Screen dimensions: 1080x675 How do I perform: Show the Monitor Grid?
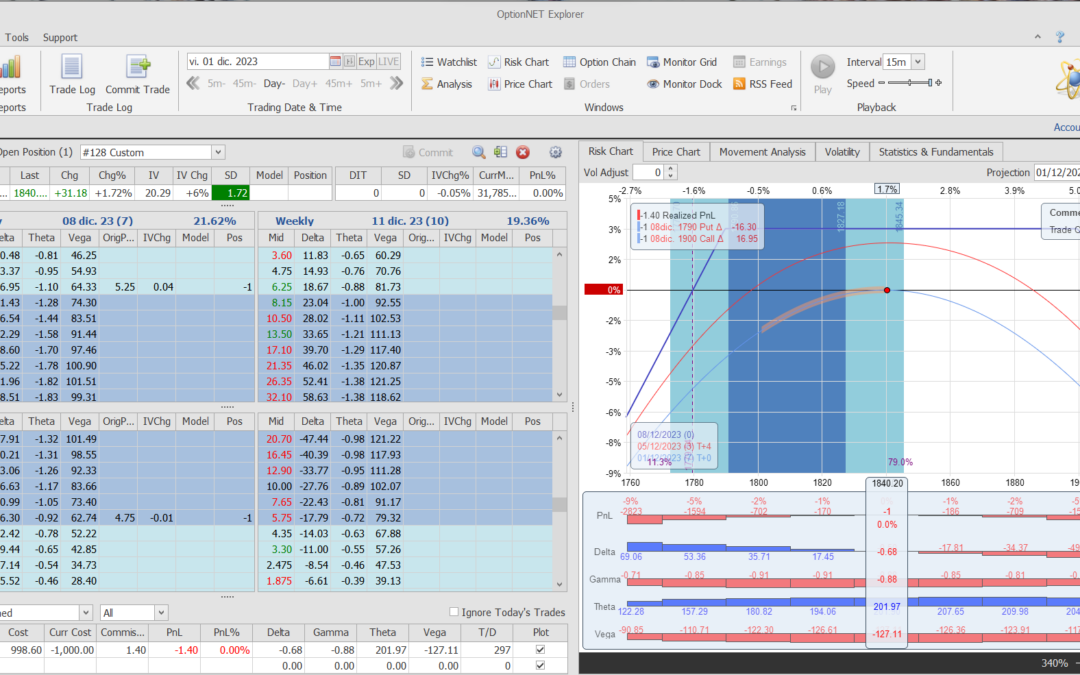(684, 62)
